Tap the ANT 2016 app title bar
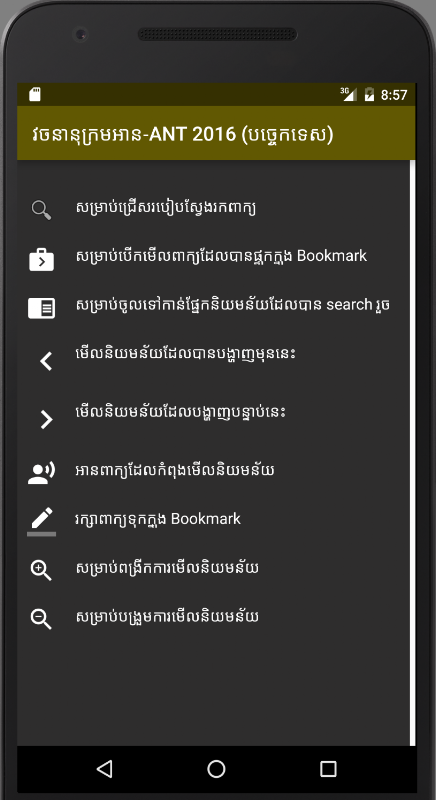Image resolution: width=436 pixels, height=800 pixels. [x=216, y=134]
